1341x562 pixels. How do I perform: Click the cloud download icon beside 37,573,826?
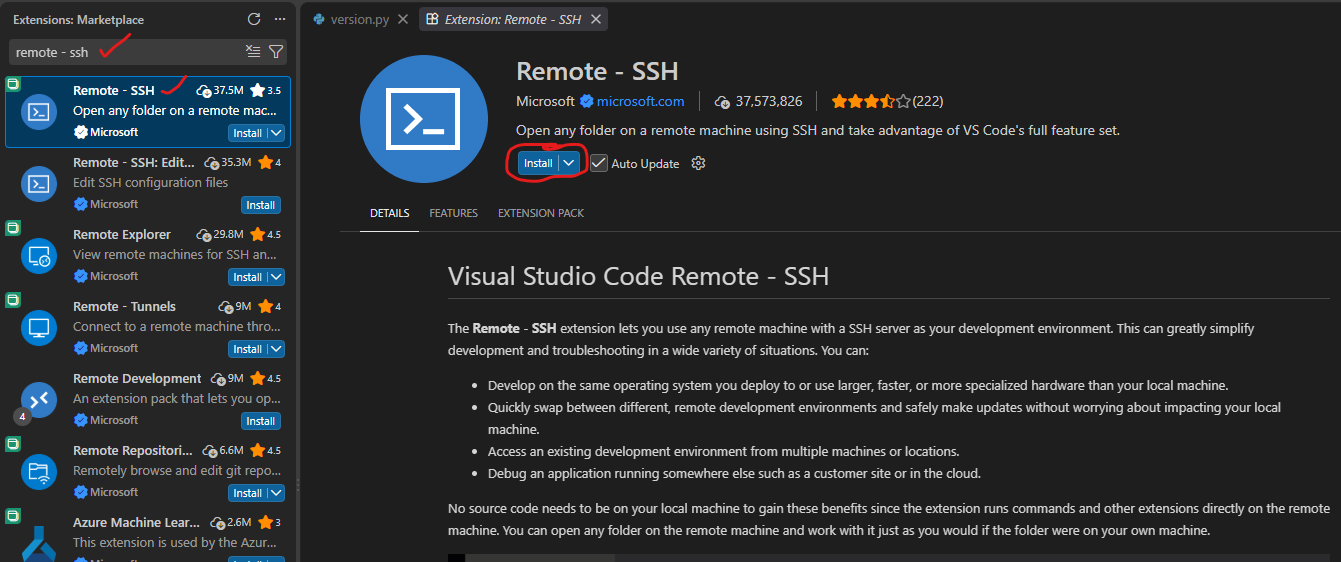pyautogui.click(x=722, y=101)
